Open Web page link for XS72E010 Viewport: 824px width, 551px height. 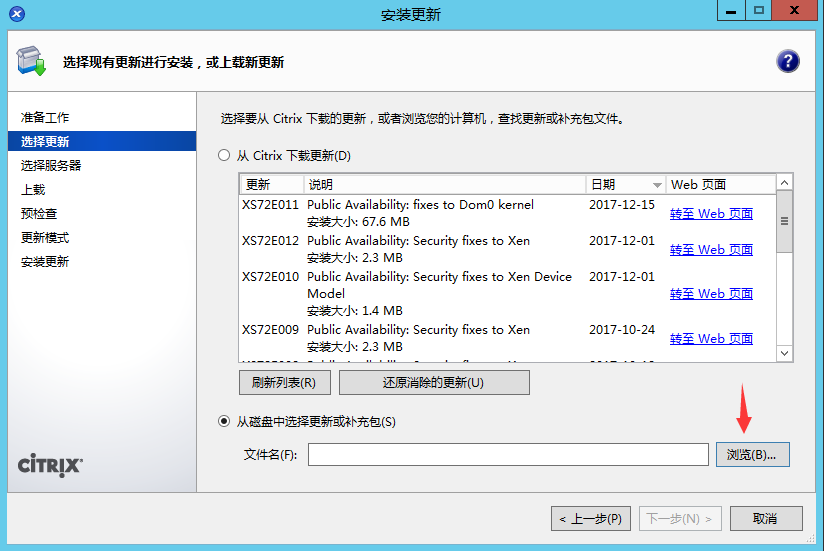(x=711, y=293)
